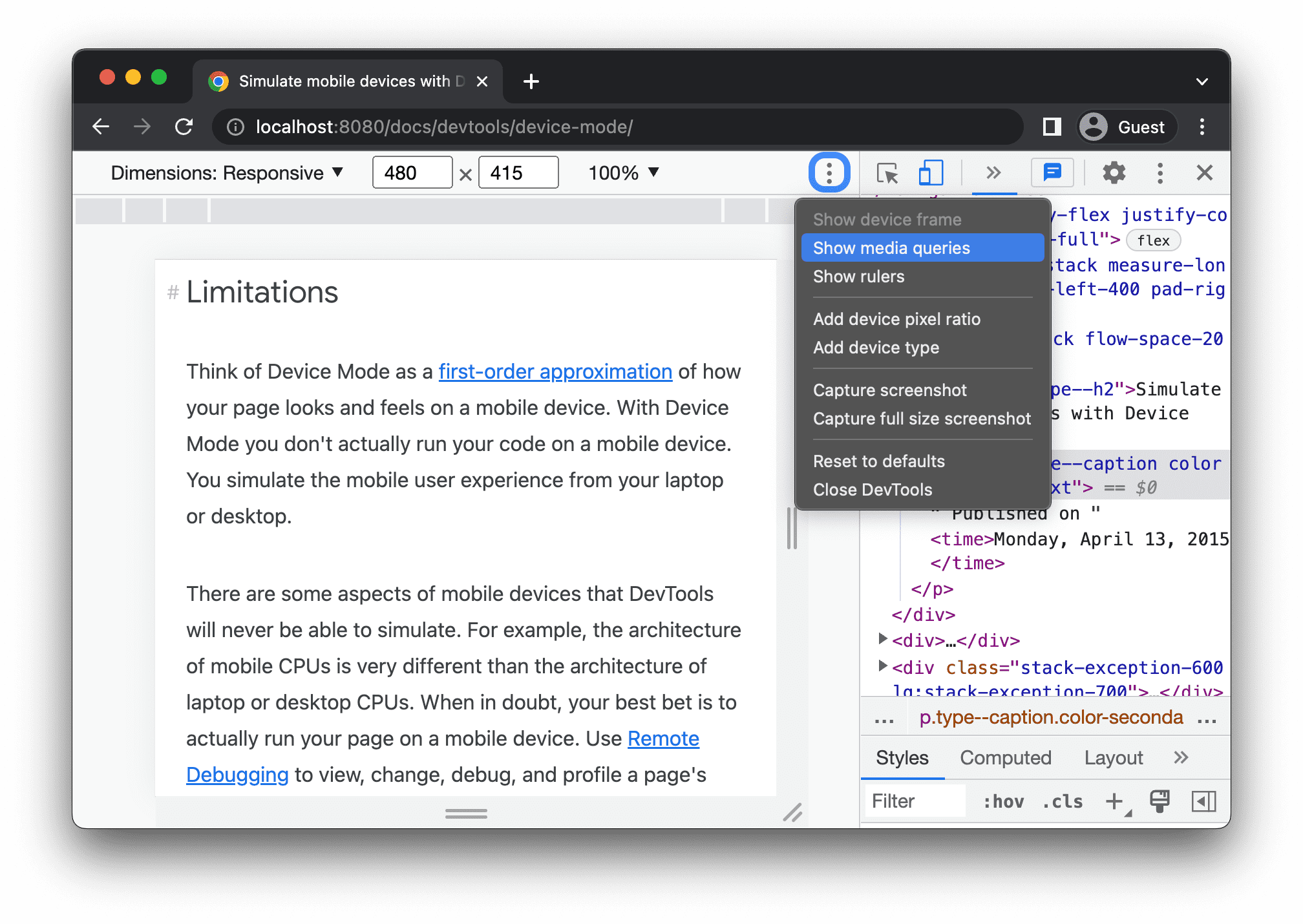The width and height of the screenshot is (1303, 924).
Task: Click the overflow chevron for more DevTools panels
Action: tap(993, 172)
